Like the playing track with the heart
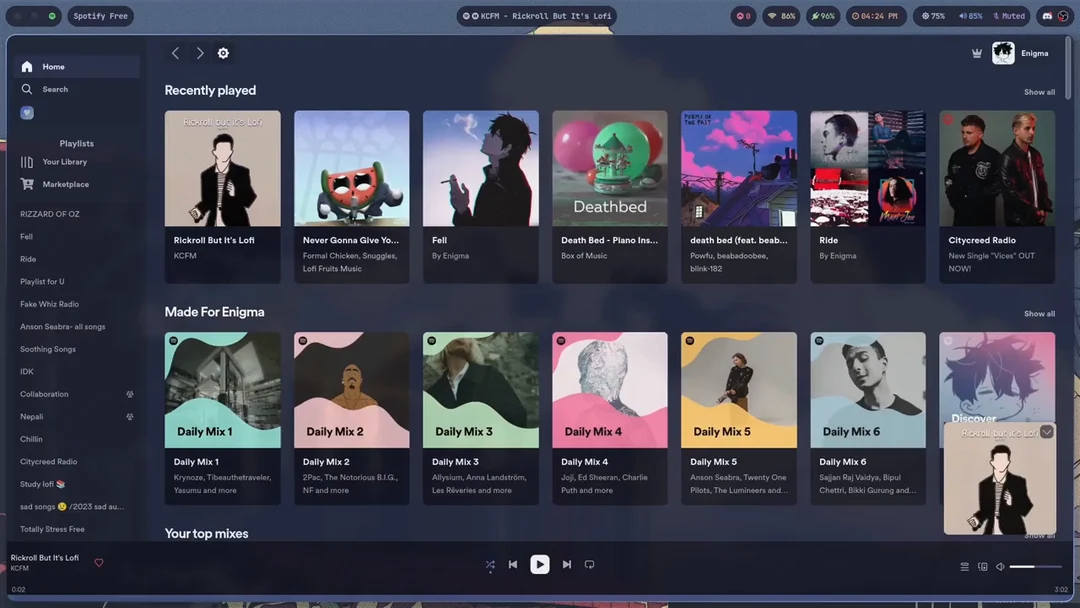This screenshot has width=1080, height=608. 98,562
